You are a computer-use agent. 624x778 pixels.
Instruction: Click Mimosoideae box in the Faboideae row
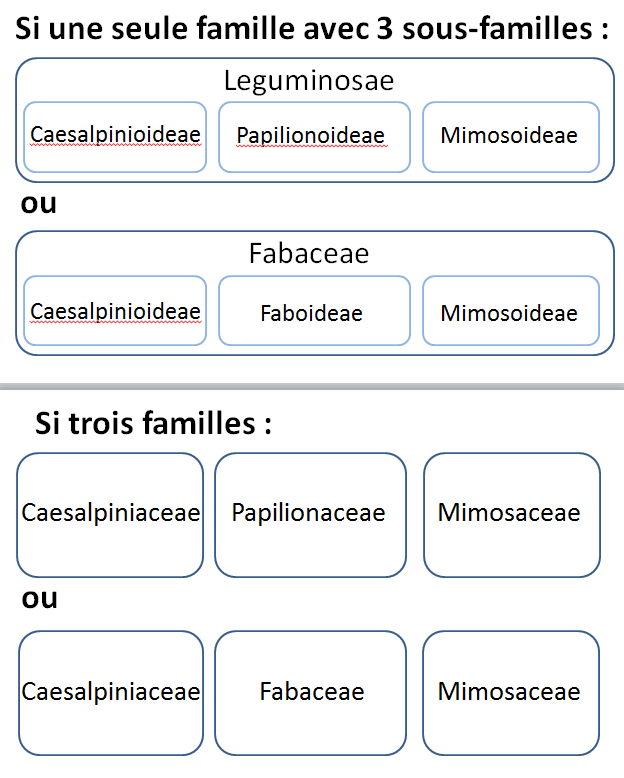(510, 314)
